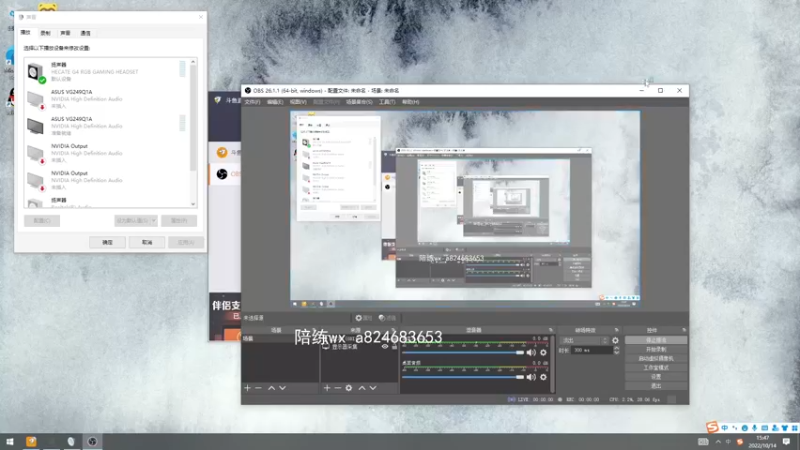Open the View menu in OBS
800x450 pixels.
click(x=298, y=102)
